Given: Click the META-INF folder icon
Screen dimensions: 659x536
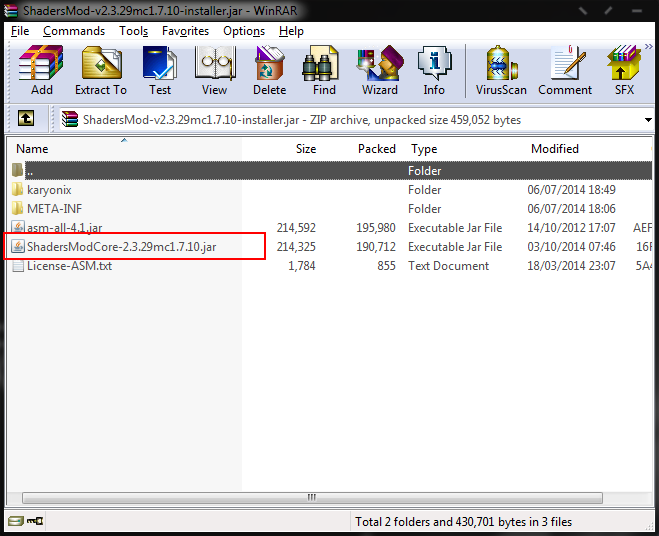Looking at the screenshot, I should 18,209.
